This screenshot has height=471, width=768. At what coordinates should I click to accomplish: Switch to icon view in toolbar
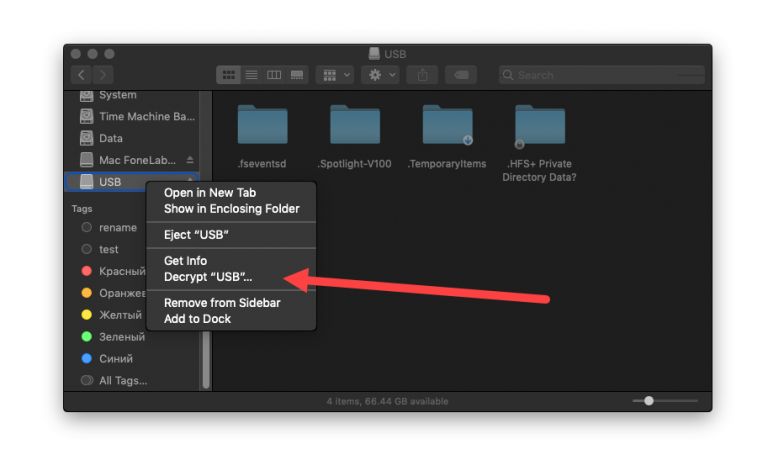[x=229, y=75]
